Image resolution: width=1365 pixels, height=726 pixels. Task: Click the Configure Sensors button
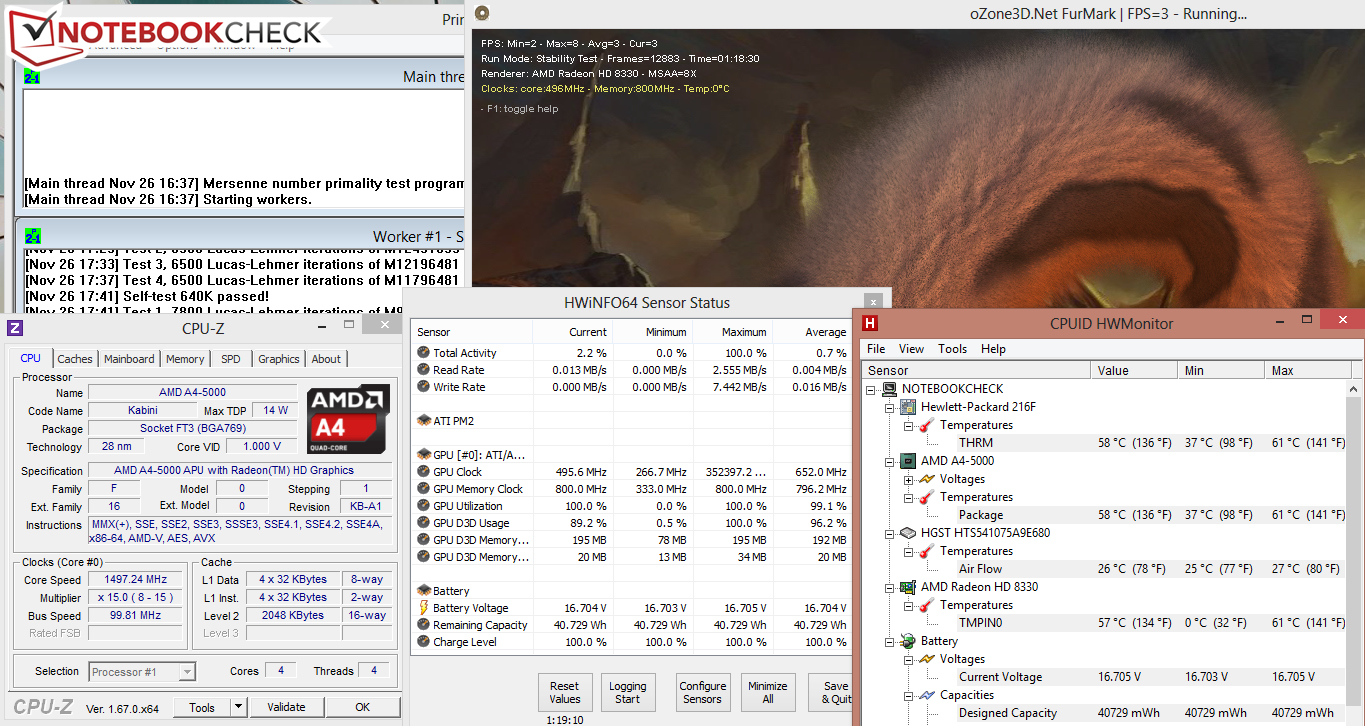click(x=703, y=693)
